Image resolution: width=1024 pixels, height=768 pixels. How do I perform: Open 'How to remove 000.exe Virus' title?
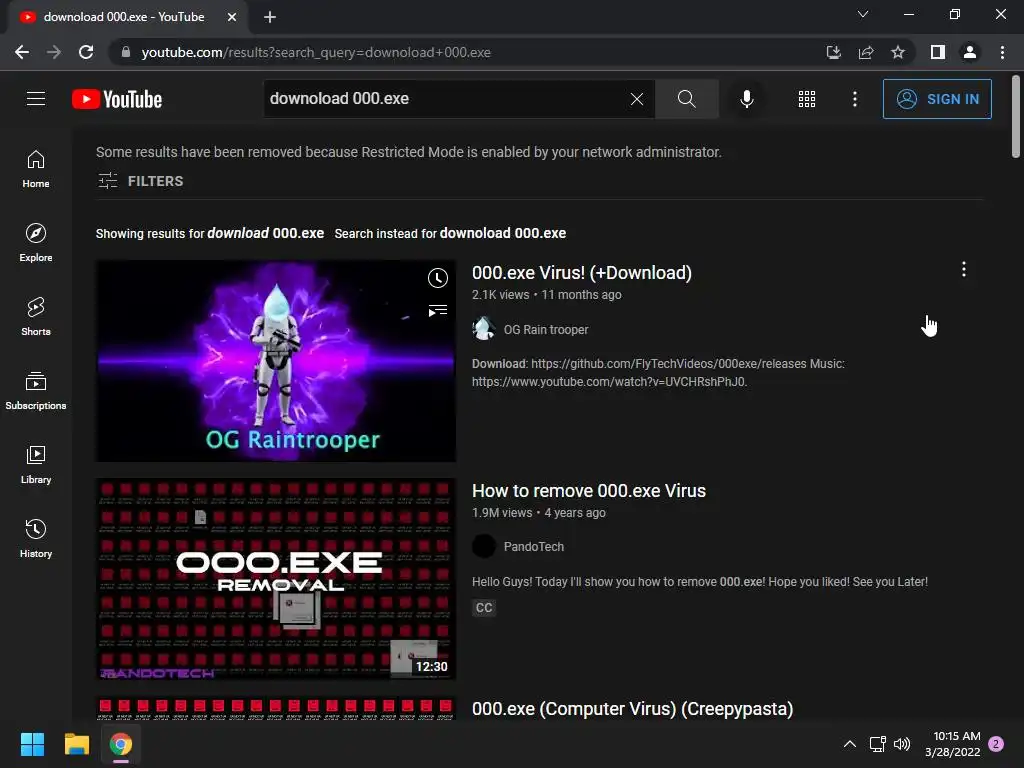pyautogui.click(x=589, y=491)
